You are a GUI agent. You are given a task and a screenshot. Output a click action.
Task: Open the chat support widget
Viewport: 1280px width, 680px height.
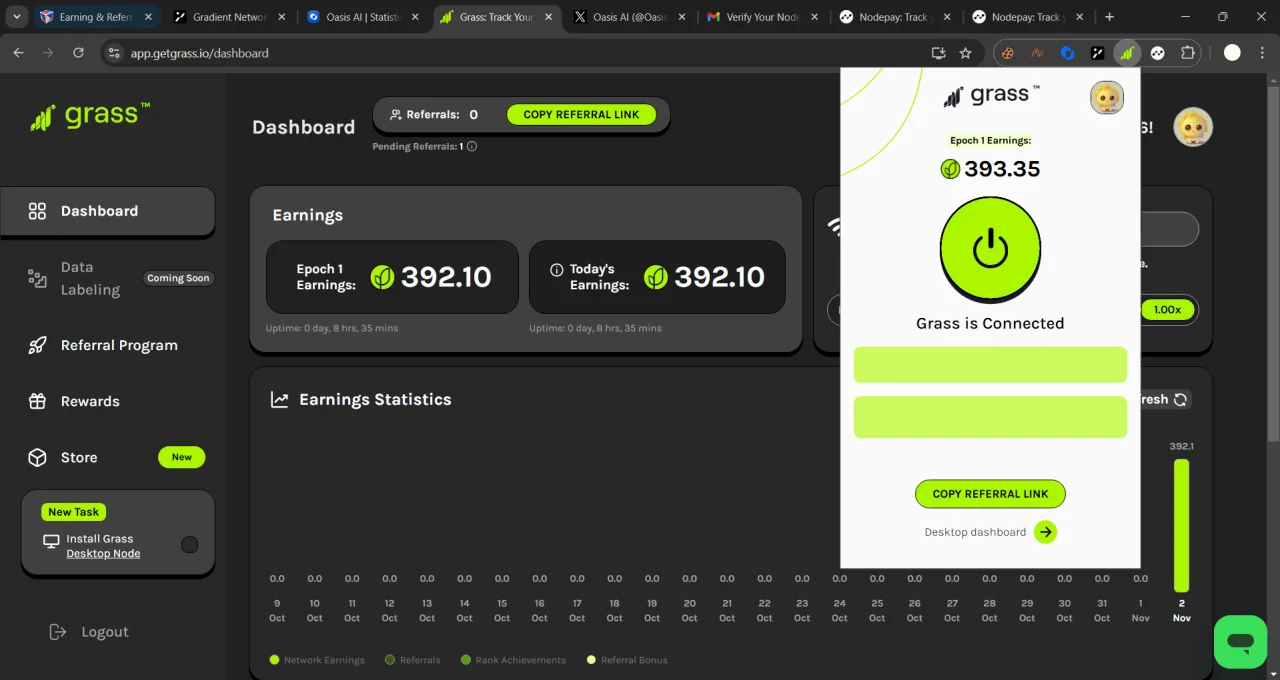(1240, 641)
